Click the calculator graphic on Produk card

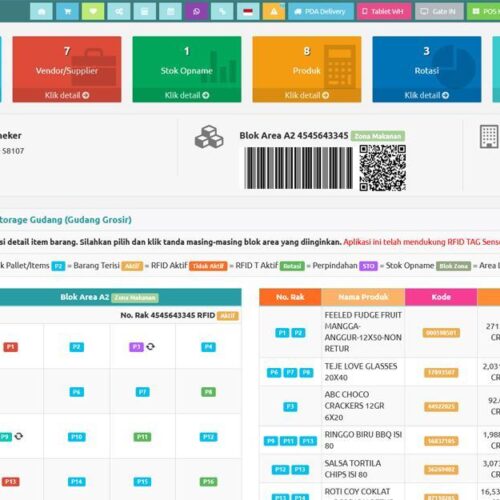pos(340,67)
